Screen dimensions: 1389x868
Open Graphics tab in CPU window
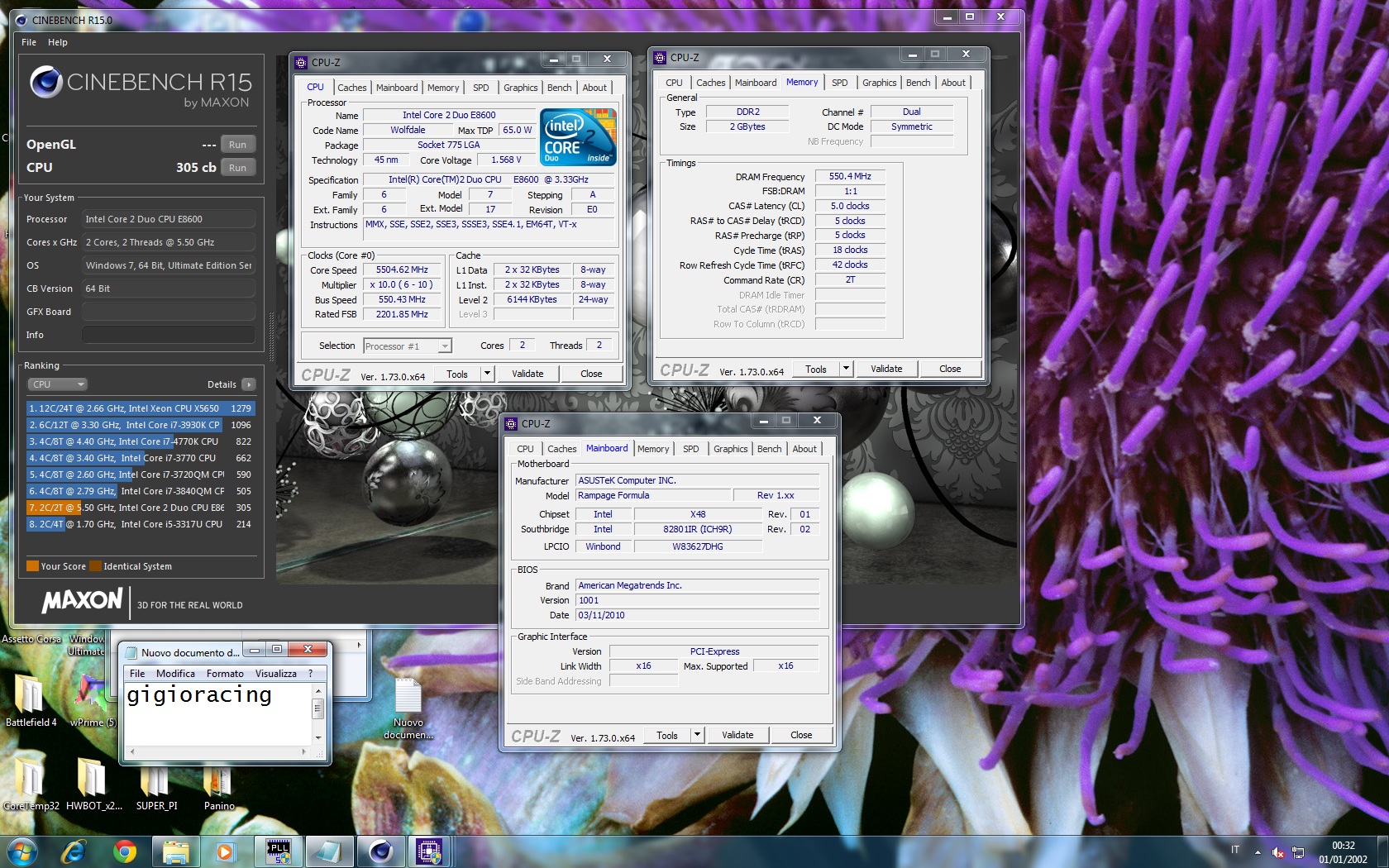[521, 88]
